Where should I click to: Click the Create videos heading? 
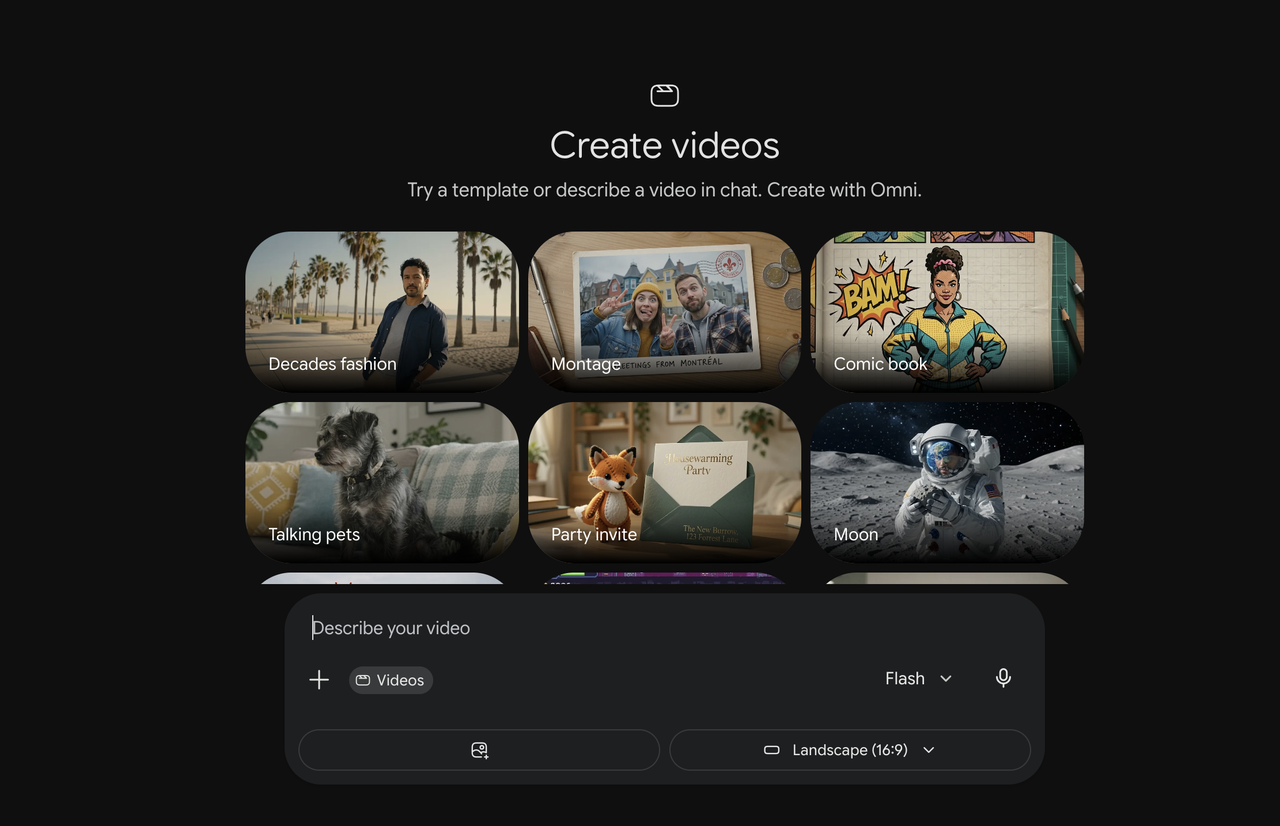665,146
